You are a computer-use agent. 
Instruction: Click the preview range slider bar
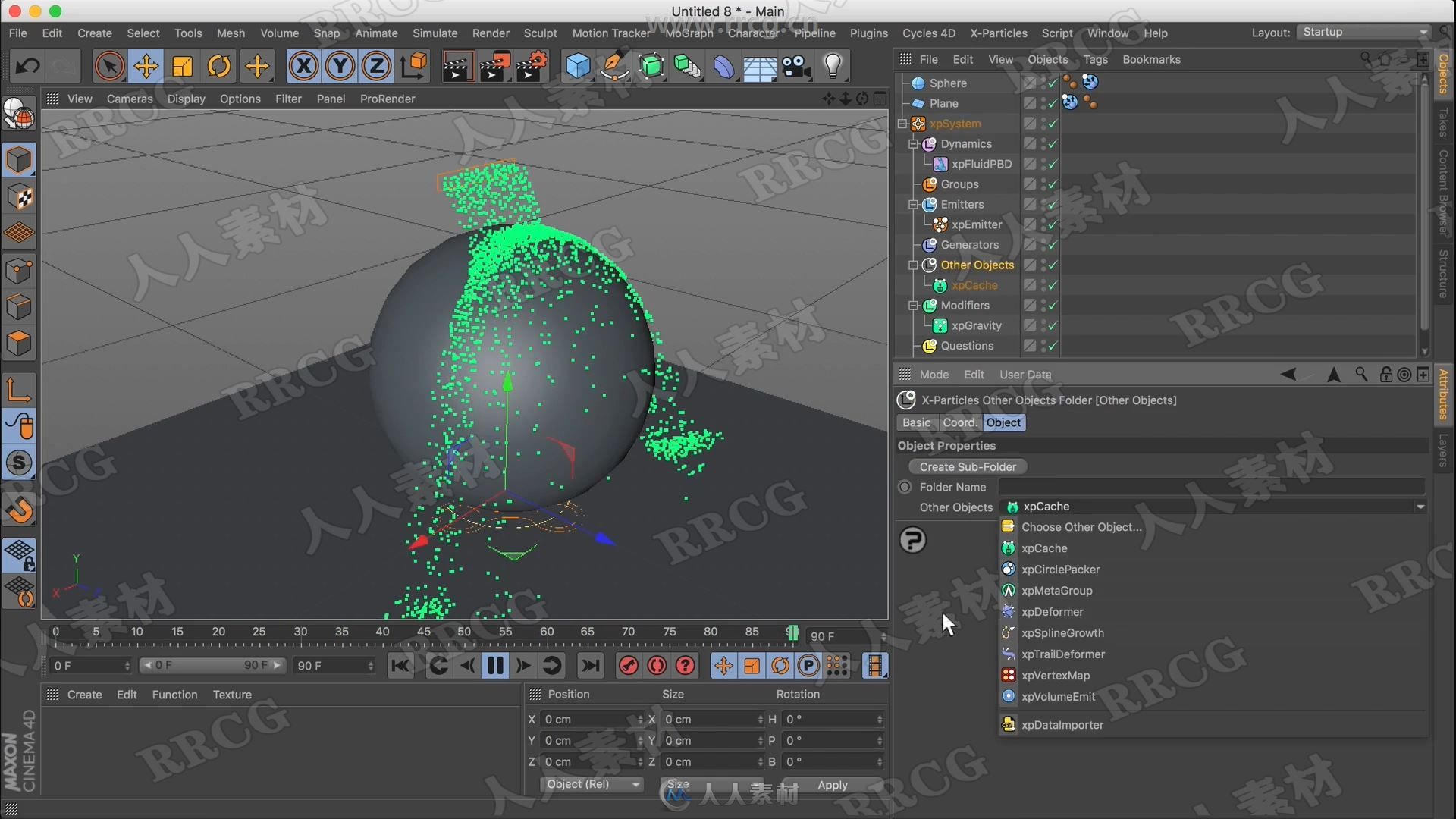212,665
